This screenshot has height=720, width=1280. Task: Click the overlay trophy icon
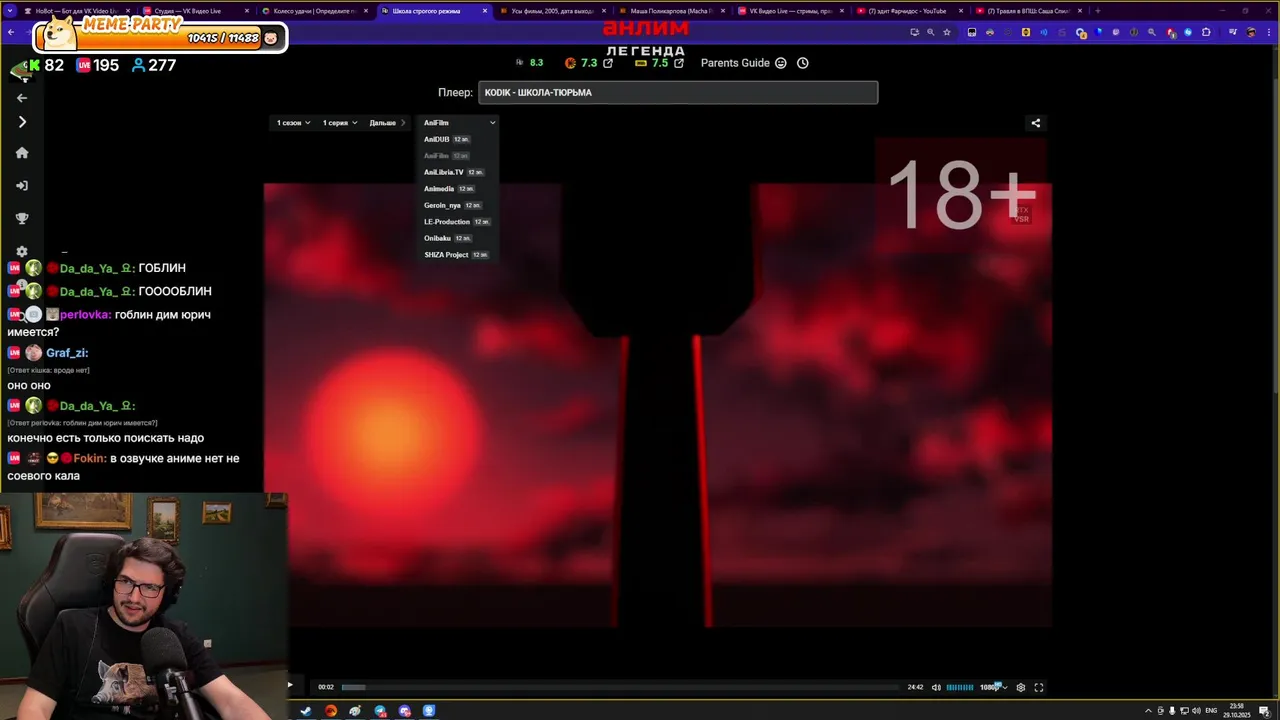(22, 218)
